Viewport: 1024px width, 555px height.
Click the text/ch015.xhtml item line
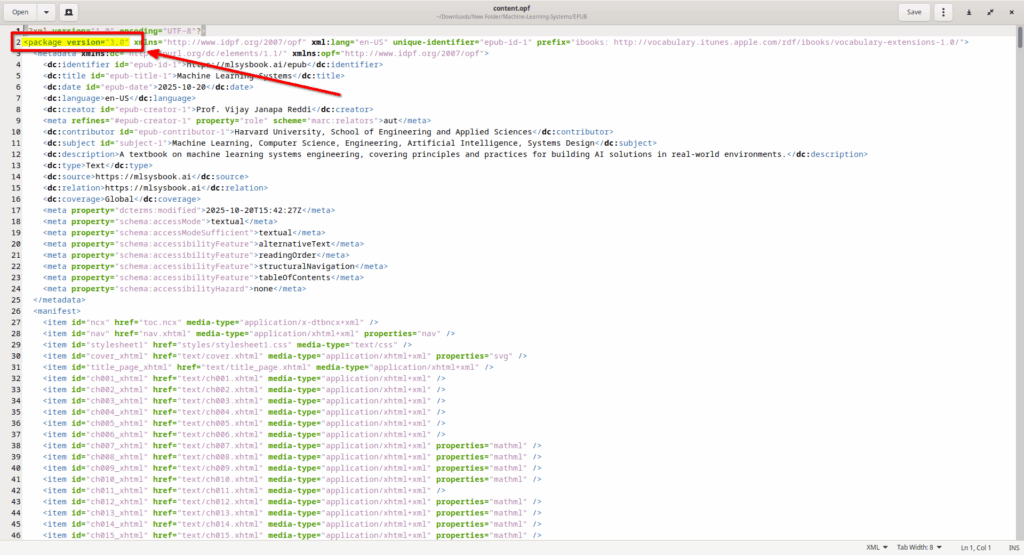[292, 535]
